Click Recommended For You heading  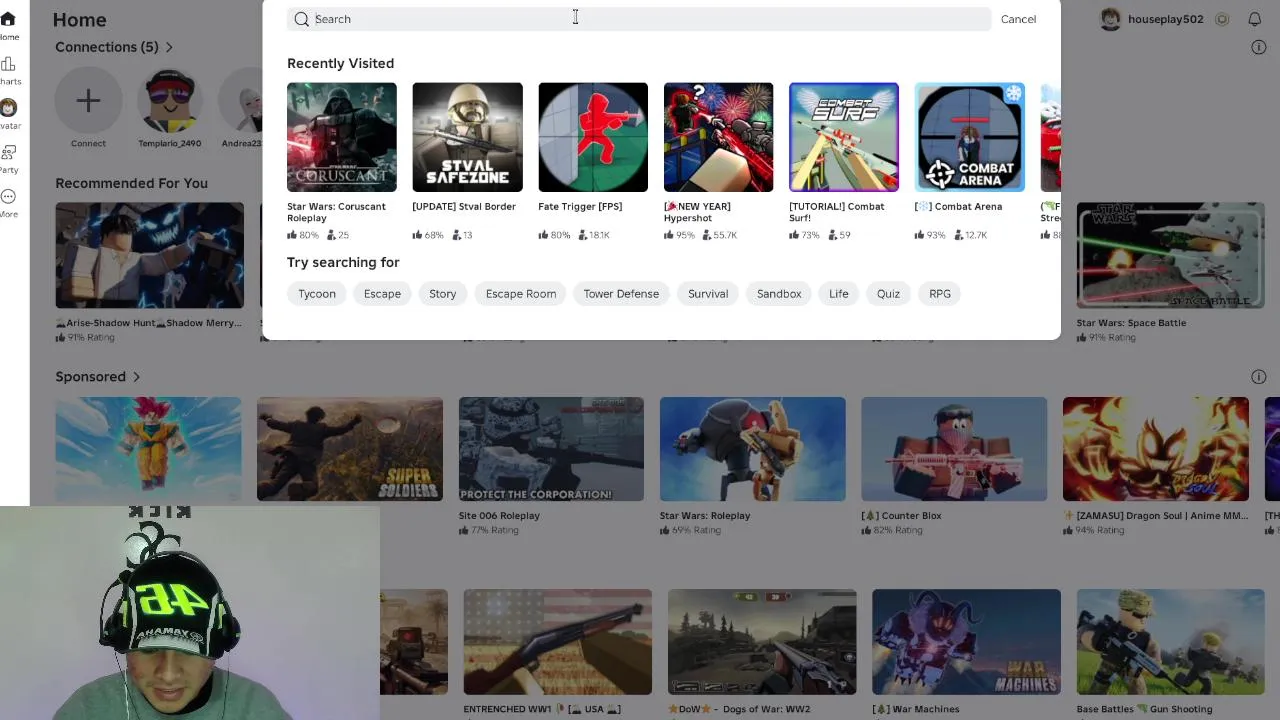131,183
